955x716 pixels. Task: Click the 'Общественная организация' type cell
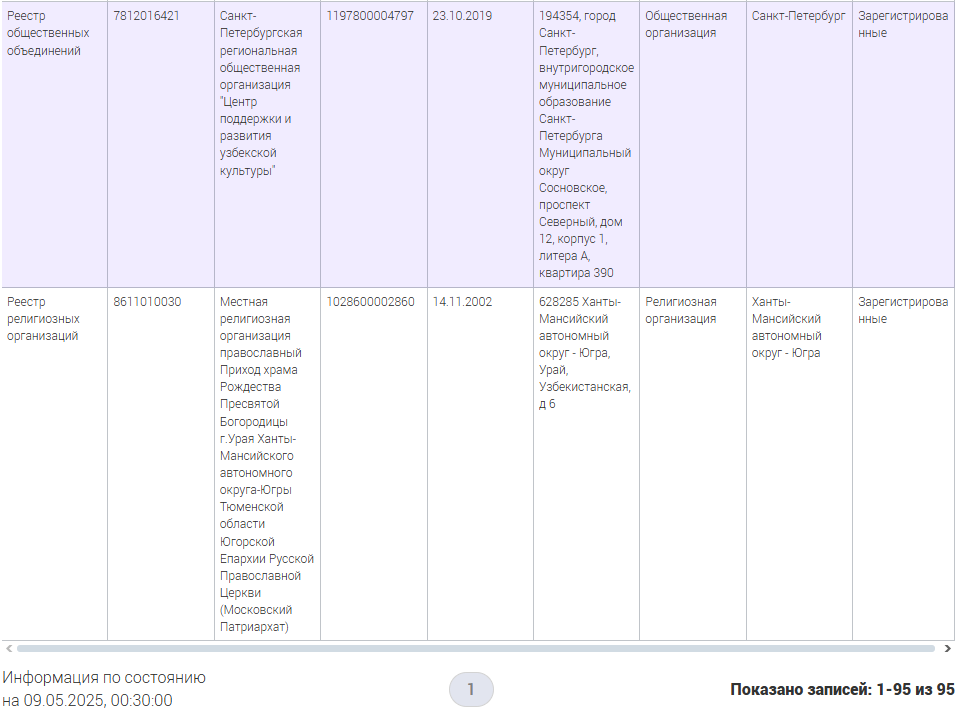tap(686, 25)
